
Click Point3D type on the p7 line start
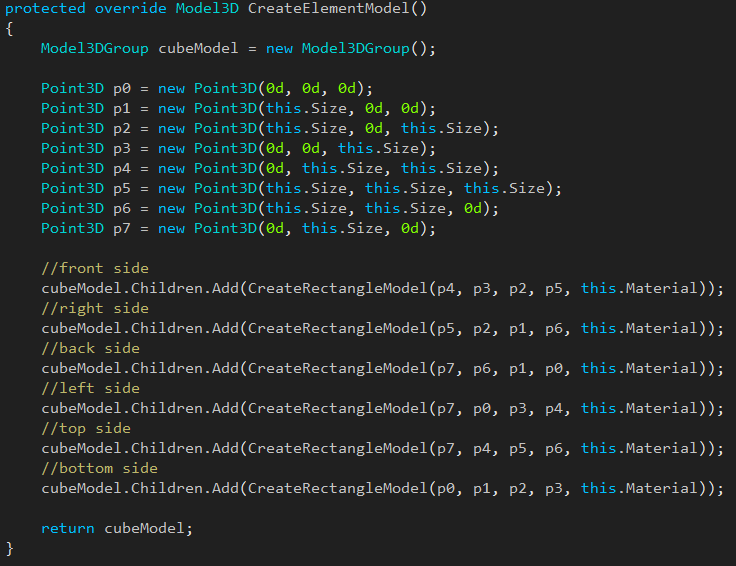(72, 229)
